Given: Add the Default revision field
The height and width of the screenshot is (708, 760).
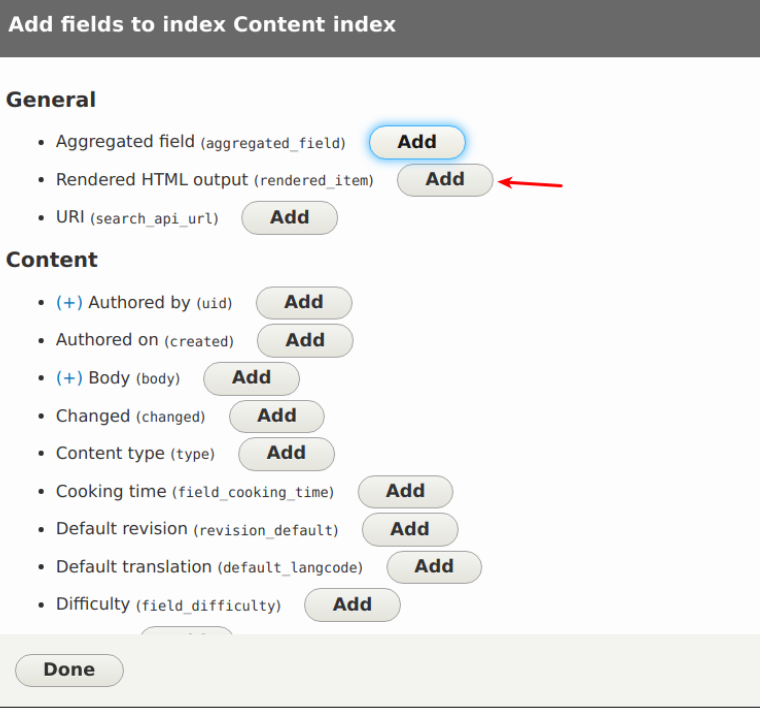Looking at the screenshot, I should (x=409, y=529).
